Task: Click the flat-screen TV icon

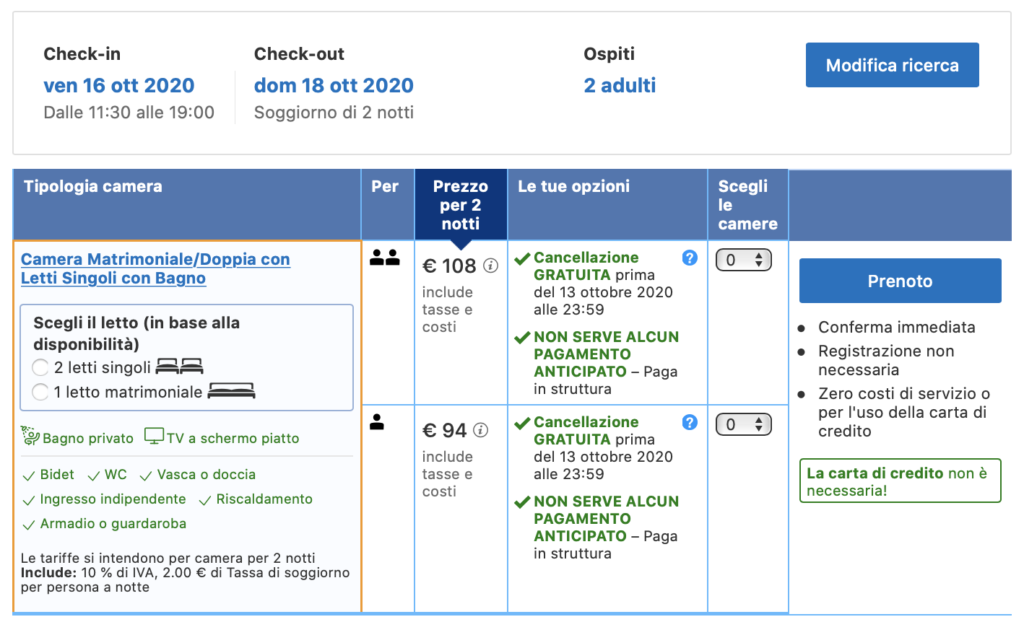Action: 154,437
